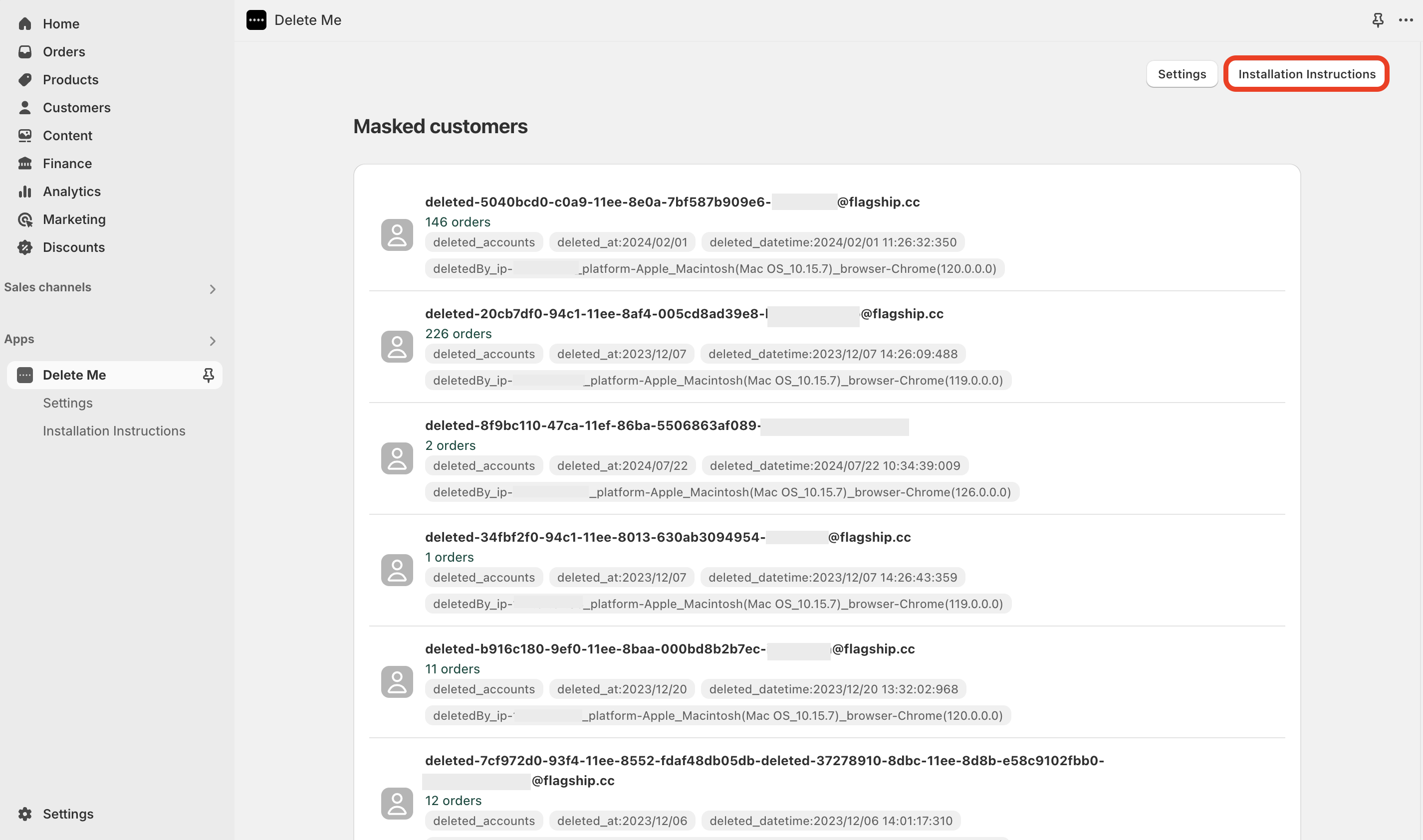Click the Marketing target icon
The height and width of the screenshot is (840, 1423).
(25, 219)
